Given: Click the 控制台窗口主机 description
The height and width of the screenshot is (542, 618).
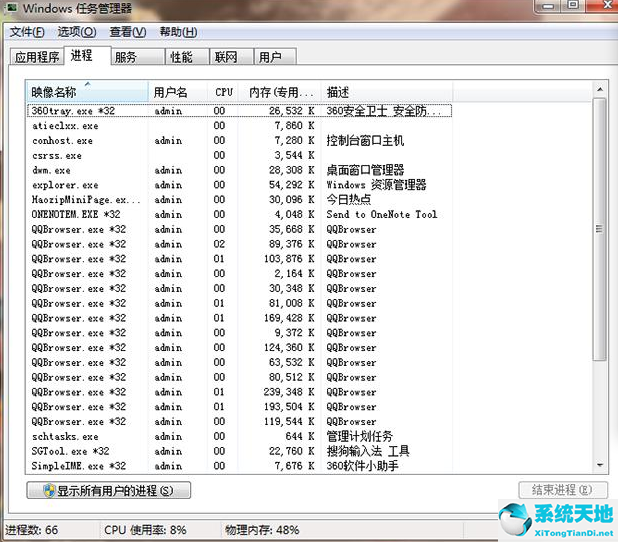Looking at the screenshot, I should [x=365, y=140].
